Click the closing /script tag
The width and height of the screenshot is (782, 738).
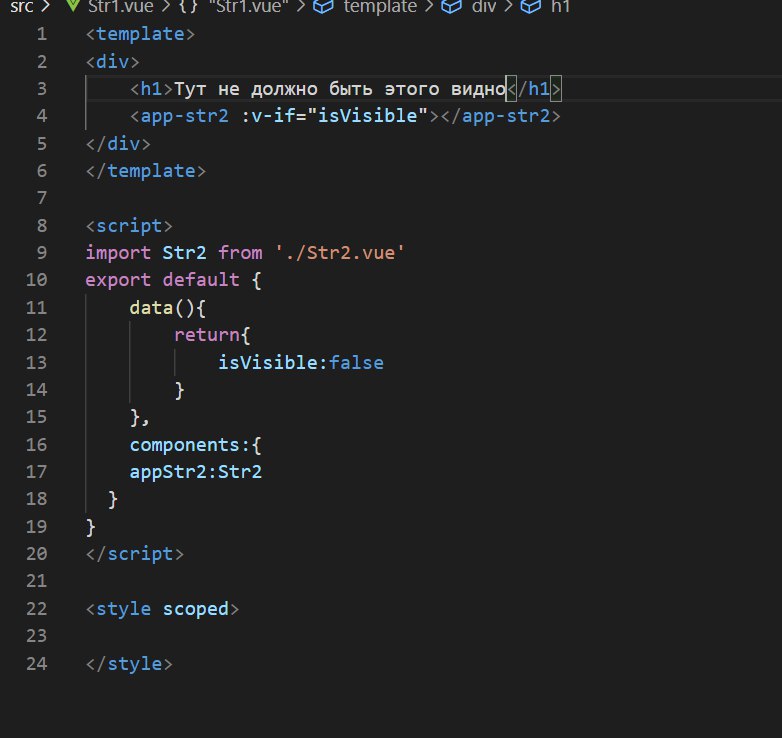(x=135, y=554)
